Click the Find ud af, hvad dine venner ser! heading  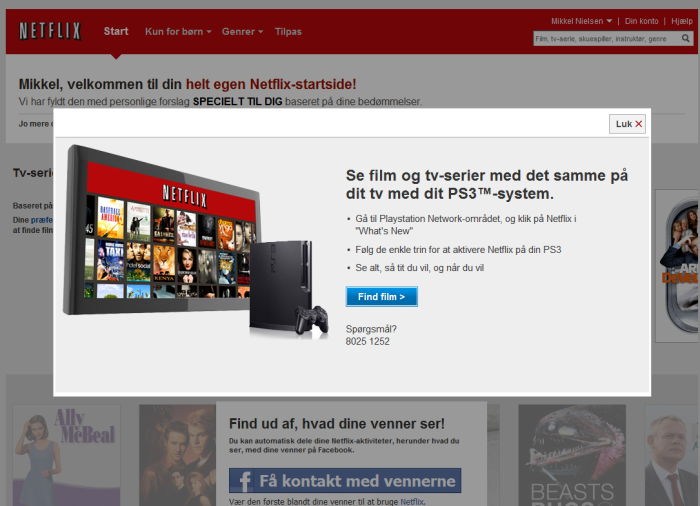point(337,423)
